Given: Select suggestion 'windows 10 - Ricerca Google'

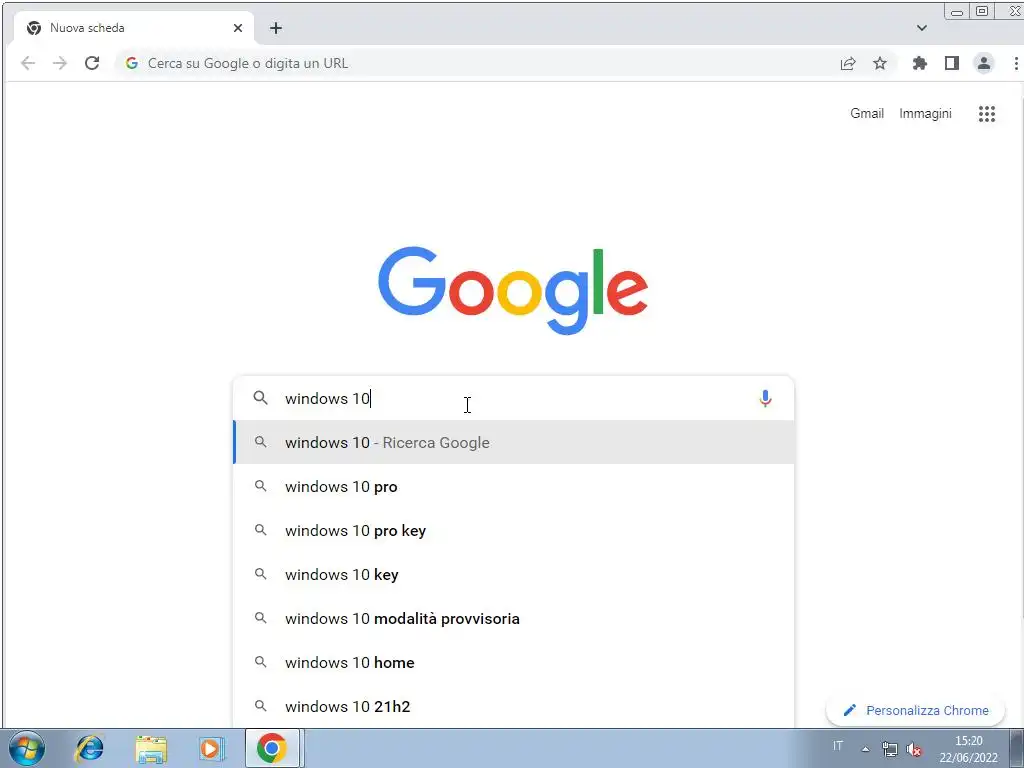Looking at the screenshot, I should [x=514, y=442].
